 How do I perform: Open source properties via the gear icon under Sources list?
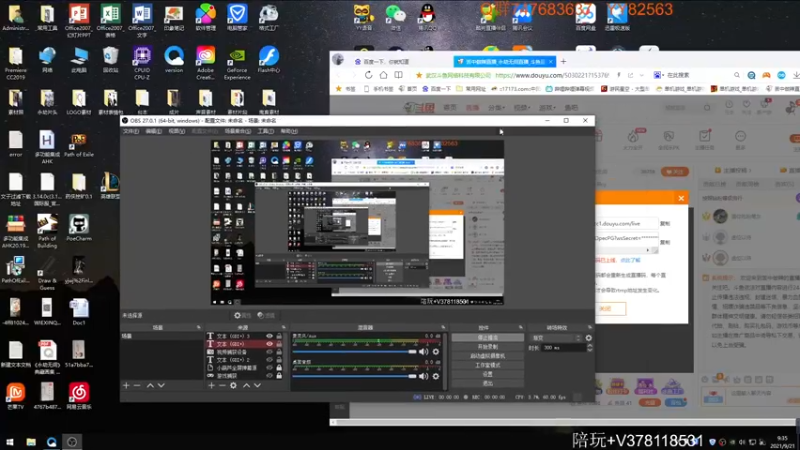pos(233,386)
